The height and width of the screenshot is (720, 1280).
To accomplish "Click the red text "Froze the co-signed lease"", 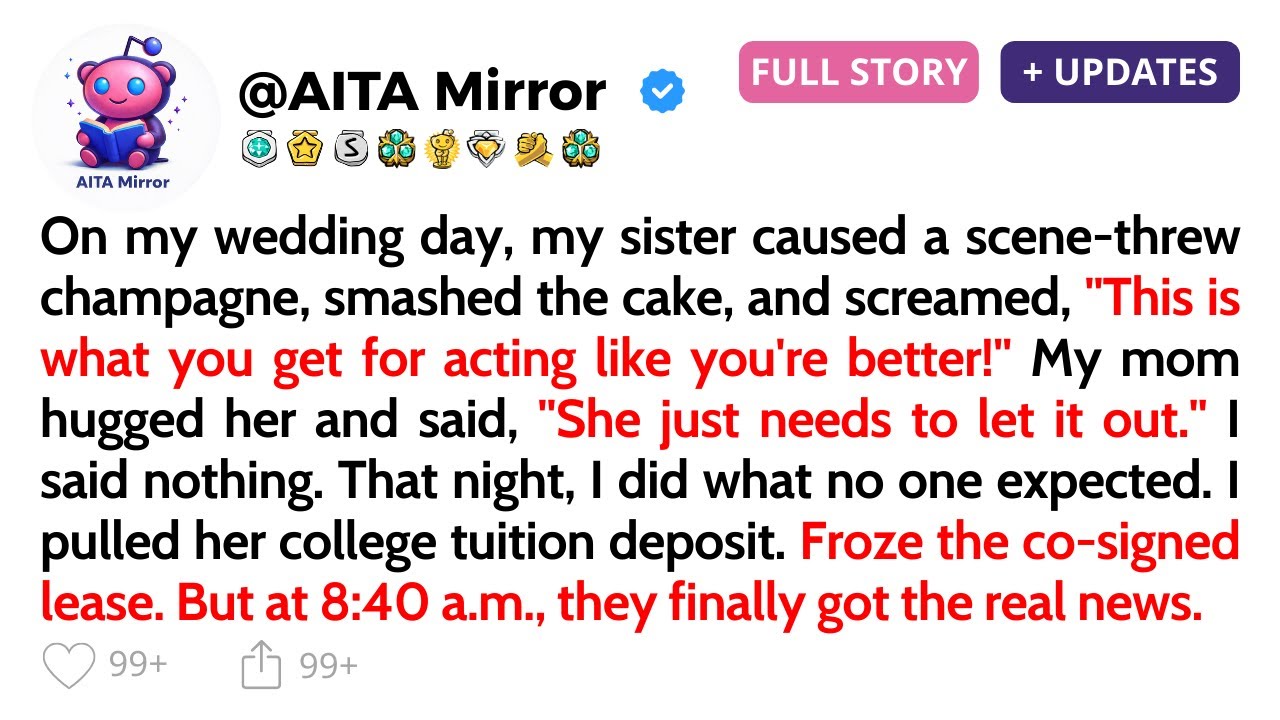I will tap(1020, 542).
